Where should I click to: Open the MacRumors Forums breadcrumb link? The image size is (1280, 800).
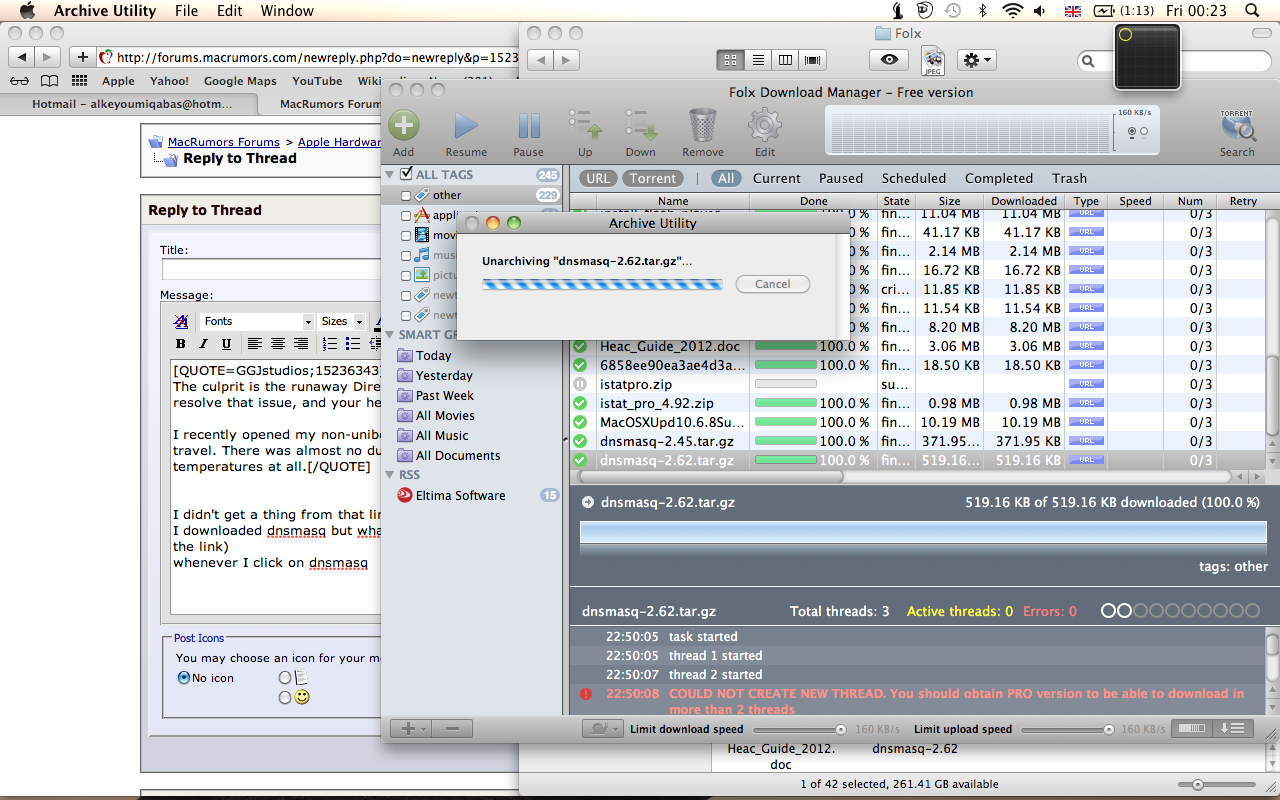click(x=224, y=142)
